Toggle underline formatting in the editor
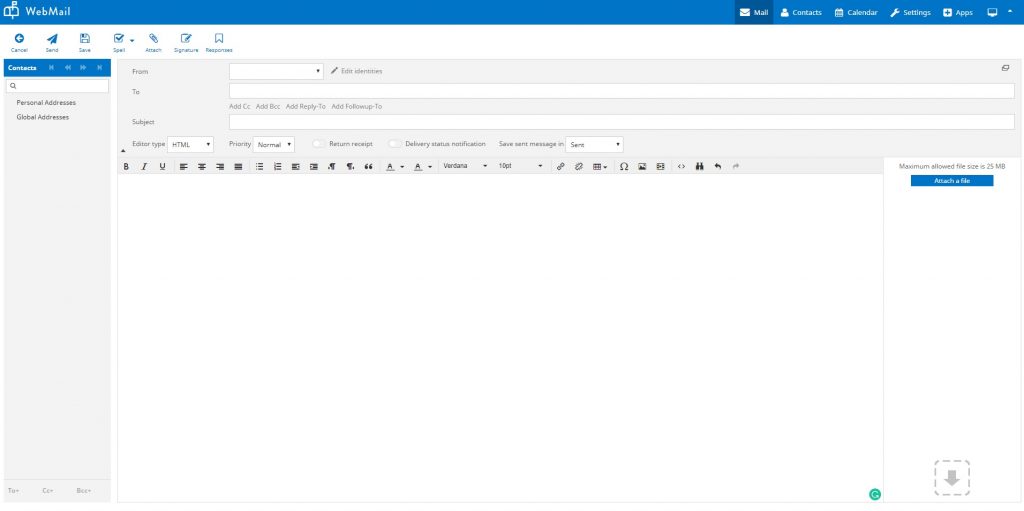1024x511 pixels. pyautogui.click(x=163, y=167)
